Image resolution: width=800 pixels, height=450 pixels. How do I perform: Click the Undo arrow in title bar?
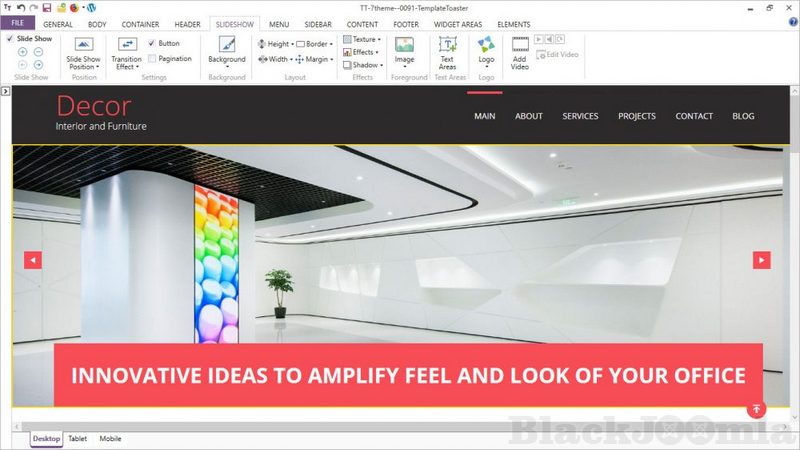tap(21, 7)
